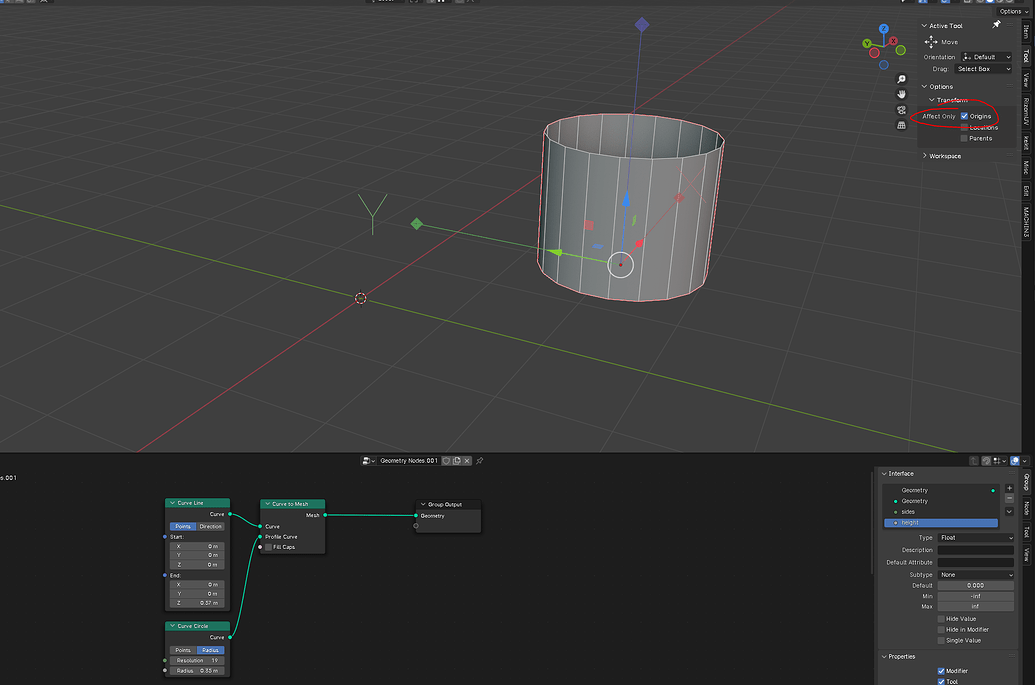Click the node editor snapping icon

point(985,461)
